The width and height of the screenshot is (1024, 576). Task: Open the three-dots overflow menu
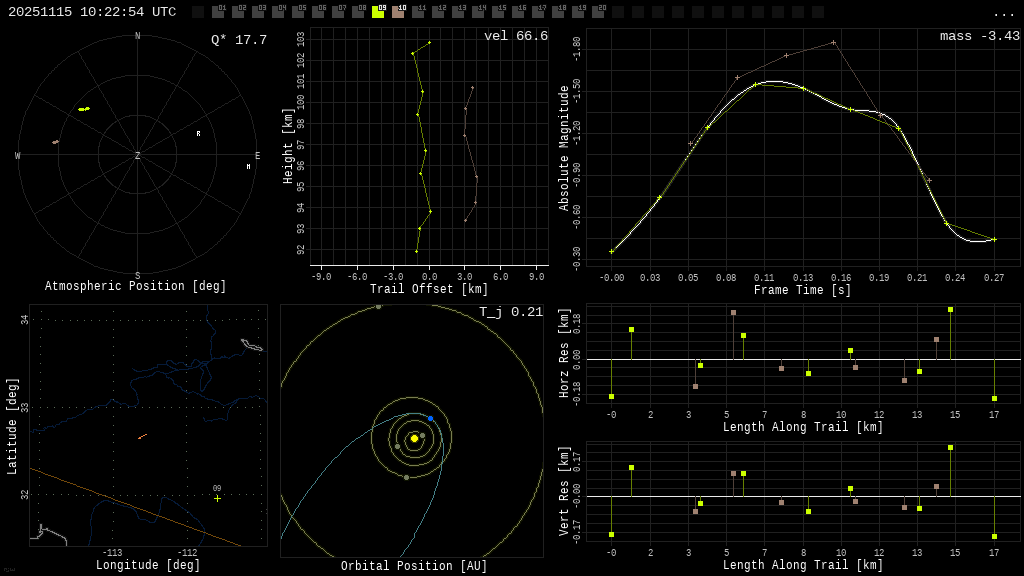coord(1003,14)
